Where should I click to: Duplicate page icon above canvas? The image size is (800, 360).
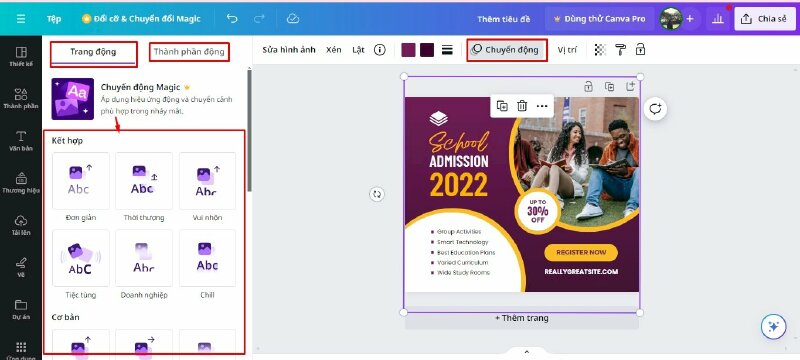609,86
